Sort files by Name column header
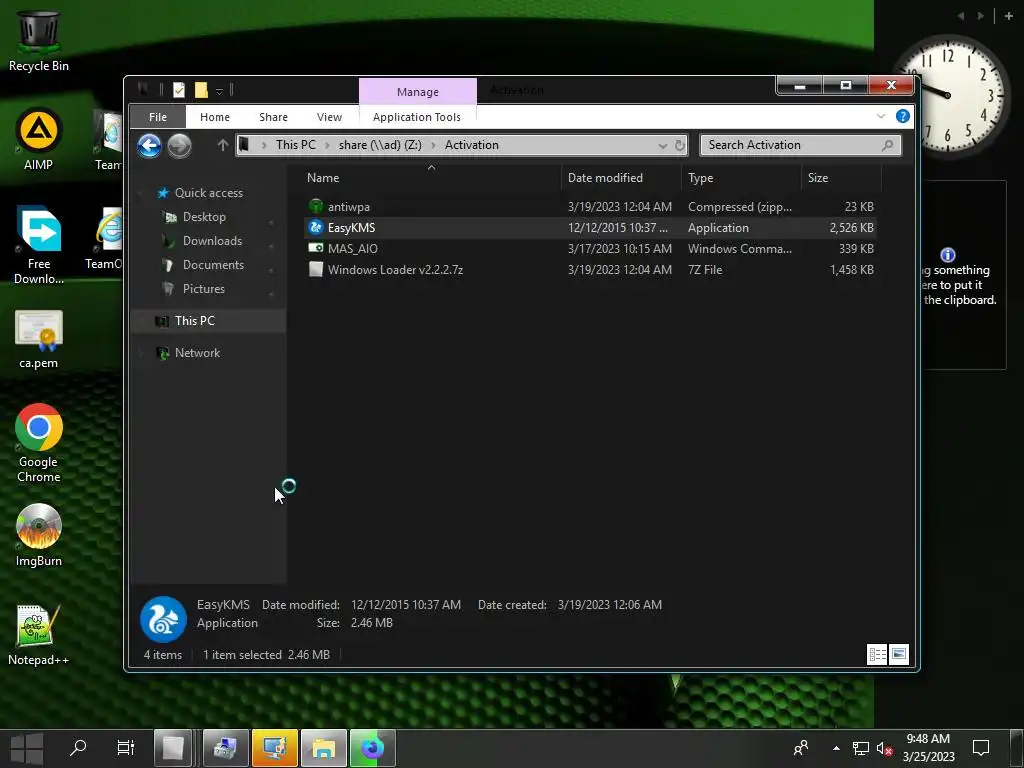This screenshot has width=1024, height=768. tap(323, 178)
